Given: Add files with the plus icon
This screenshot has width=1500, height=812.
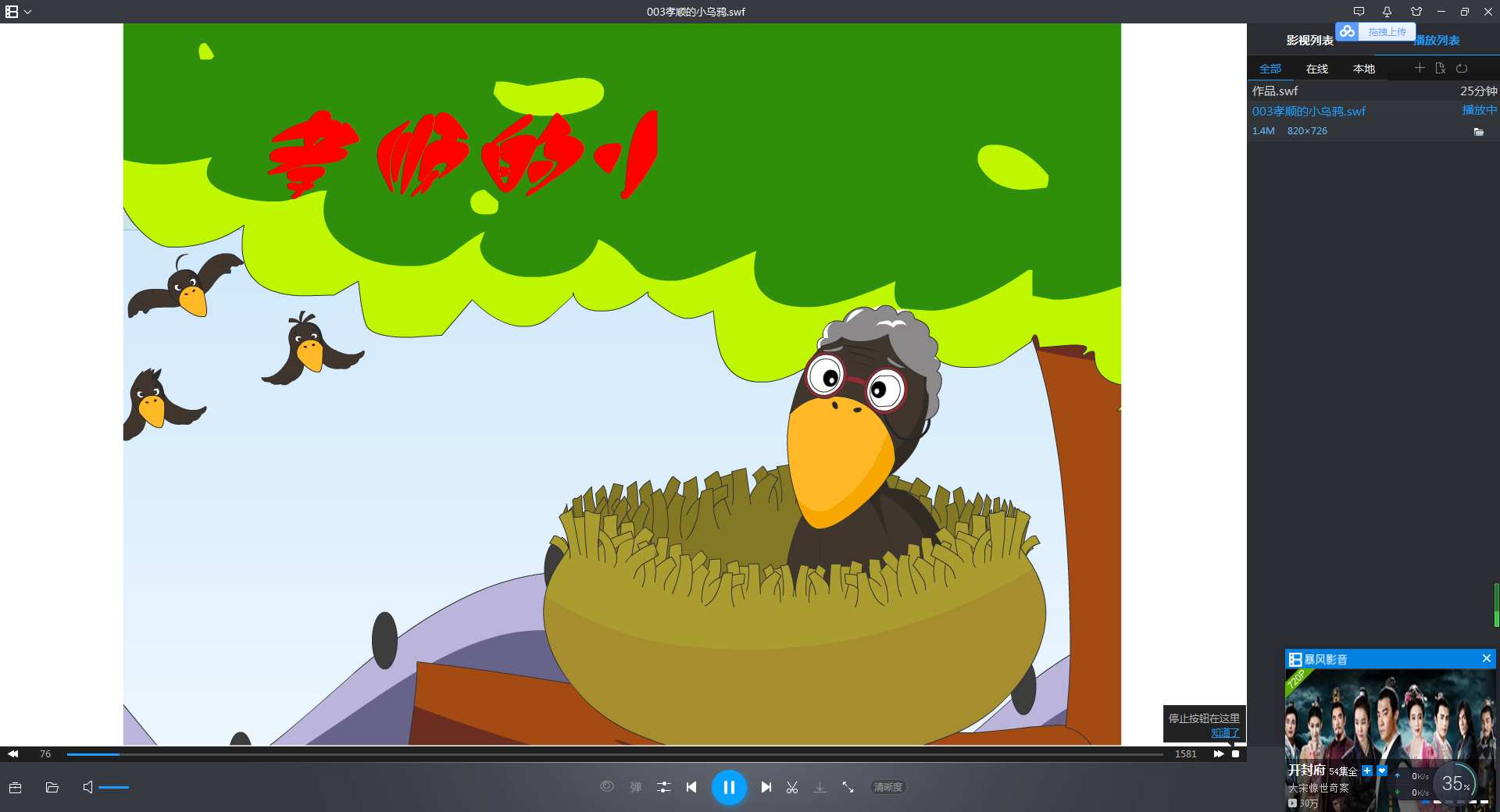Looking at the screenshot, I should pos(1420,68).
